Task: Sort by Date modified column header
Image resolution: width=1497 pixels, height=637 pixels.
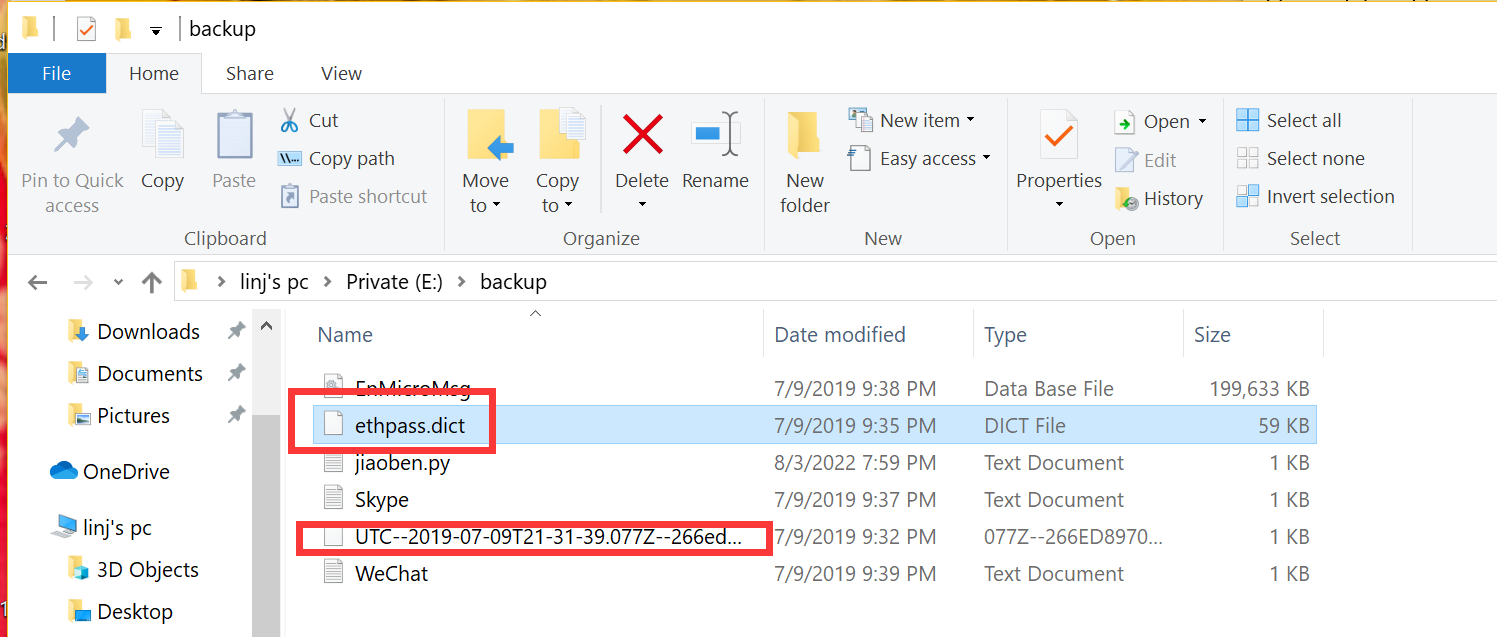Action: click(x=840, y=335)
